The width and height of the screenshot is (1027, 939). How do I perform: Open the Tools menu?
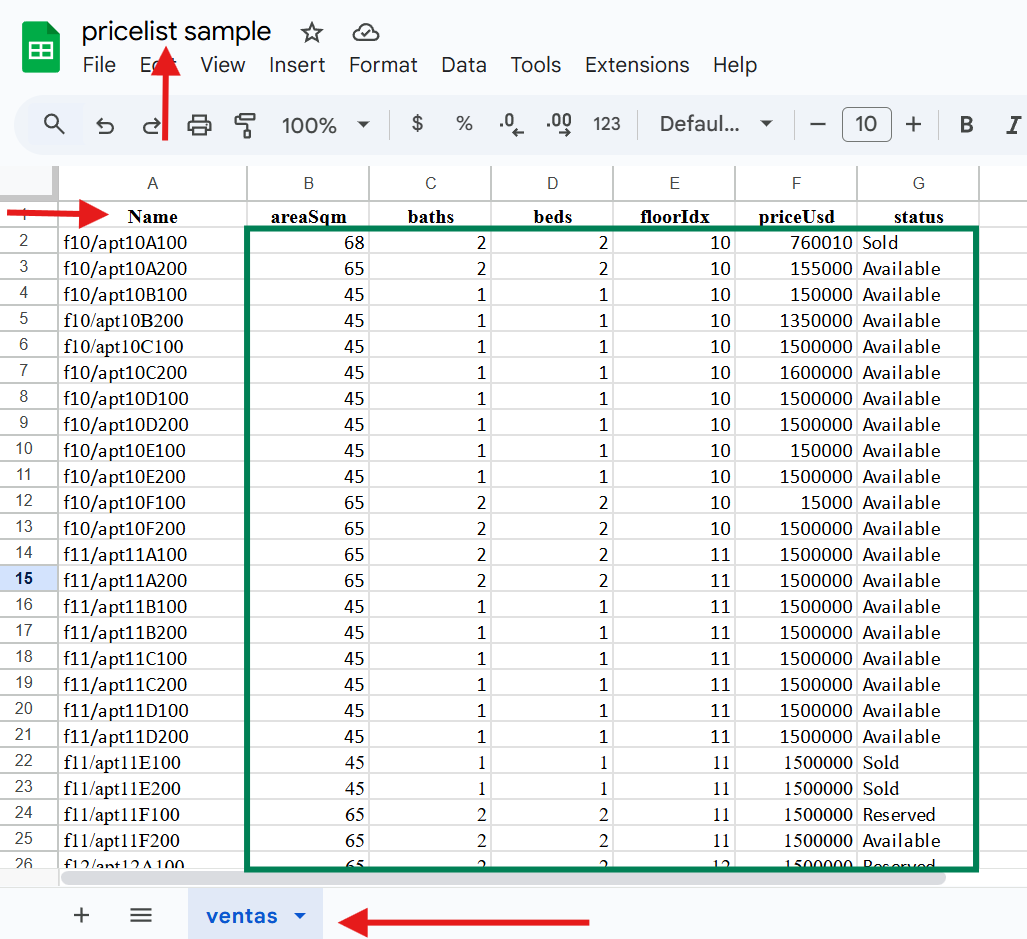click(536, 65)
